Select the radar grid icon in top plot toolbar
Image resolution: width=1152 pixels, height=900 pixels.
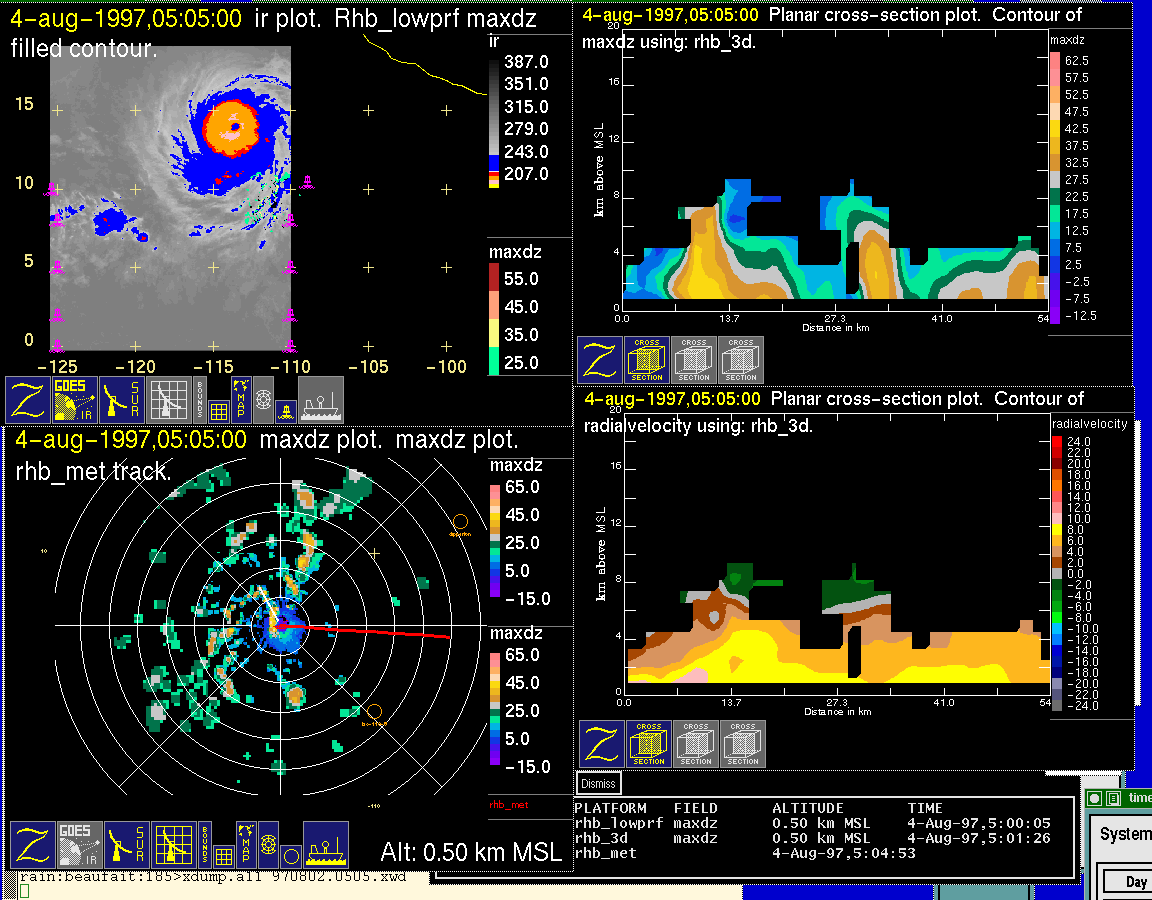tap(170, 400)
